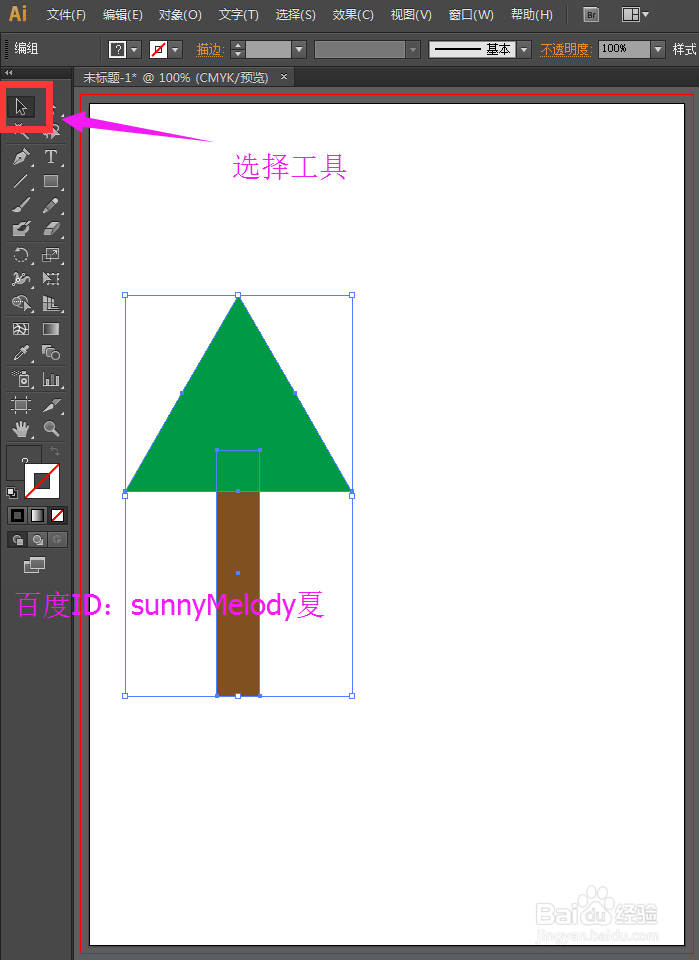
Task: Open stroke weight dropdown arrow
Action: tap(299, 50)
